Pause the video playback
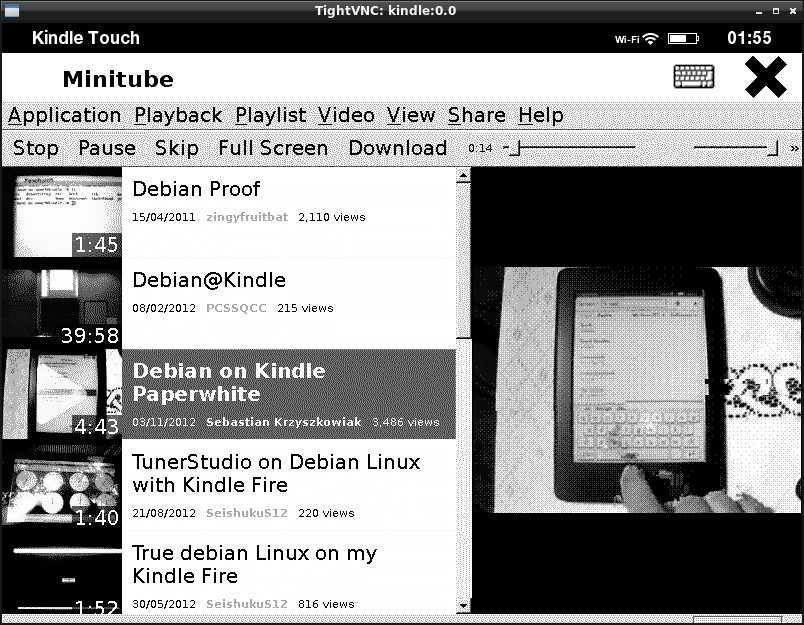 pos(107,148)
